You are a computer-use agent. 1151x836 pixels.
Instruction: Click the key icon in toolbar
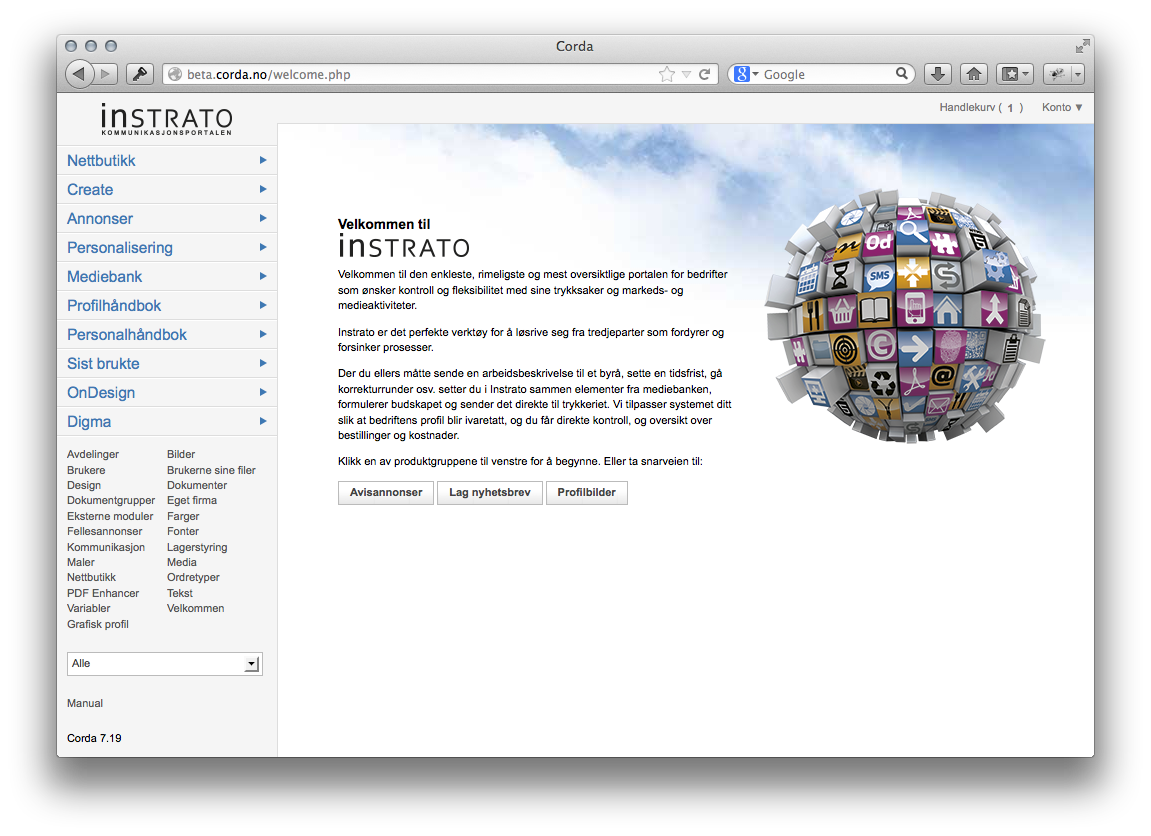pyautogui.click(x=140, y=74)
